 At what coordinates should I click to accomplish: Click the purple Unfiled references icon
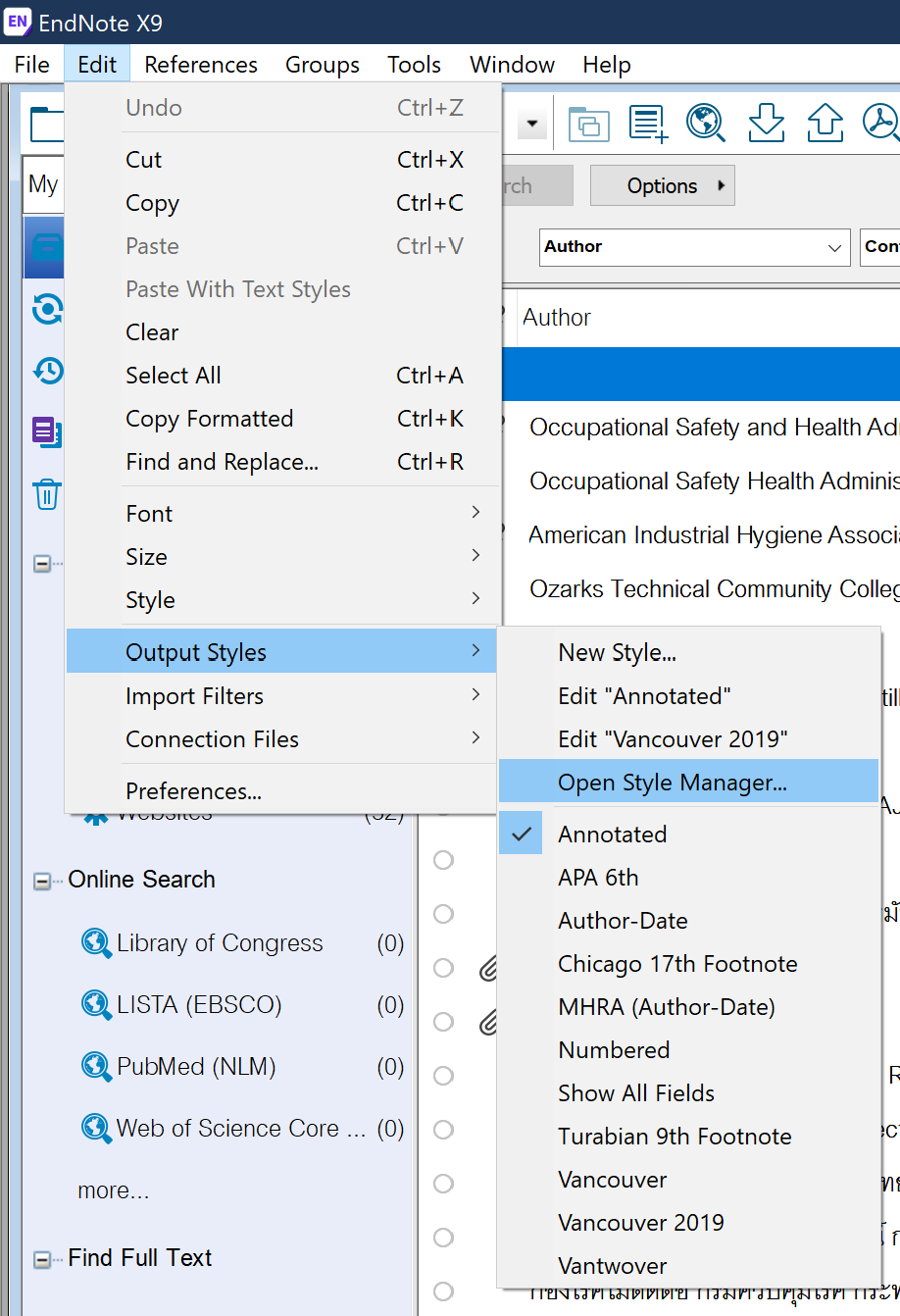click(x=47, y=431)
